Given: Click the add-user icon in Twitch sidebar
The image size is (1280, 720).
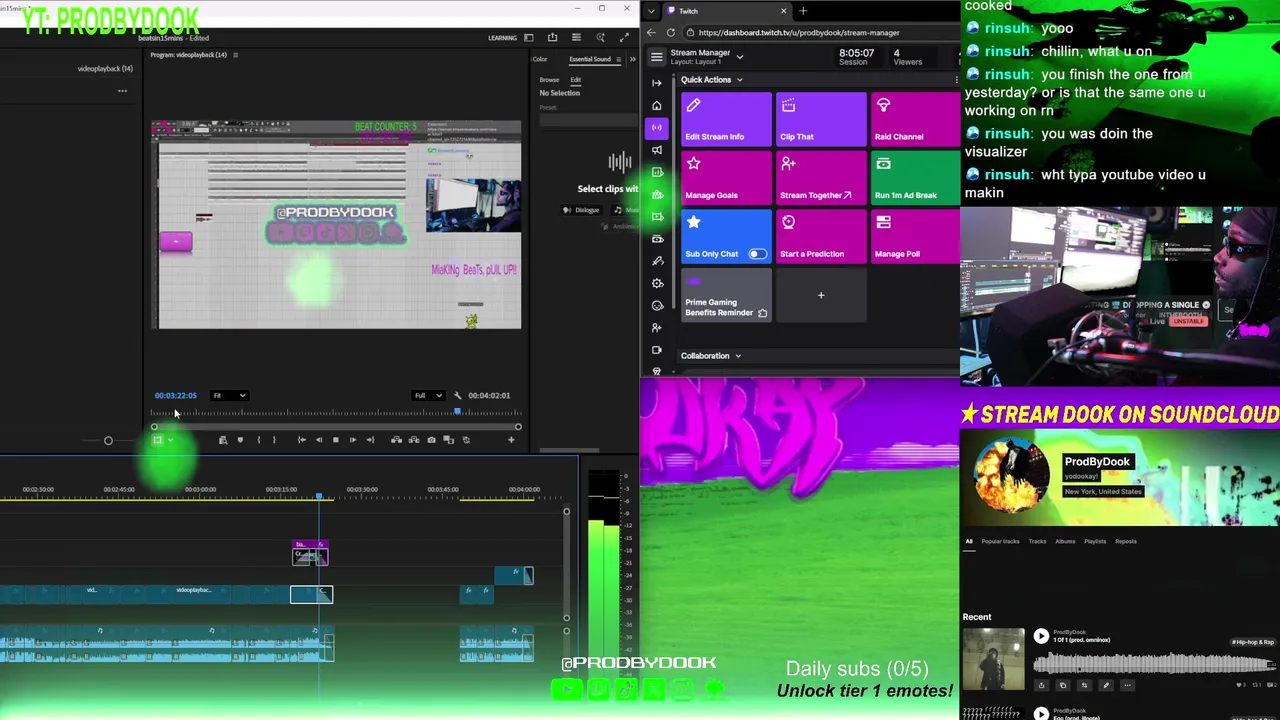Looking at the screenshot, I should 657,327.
